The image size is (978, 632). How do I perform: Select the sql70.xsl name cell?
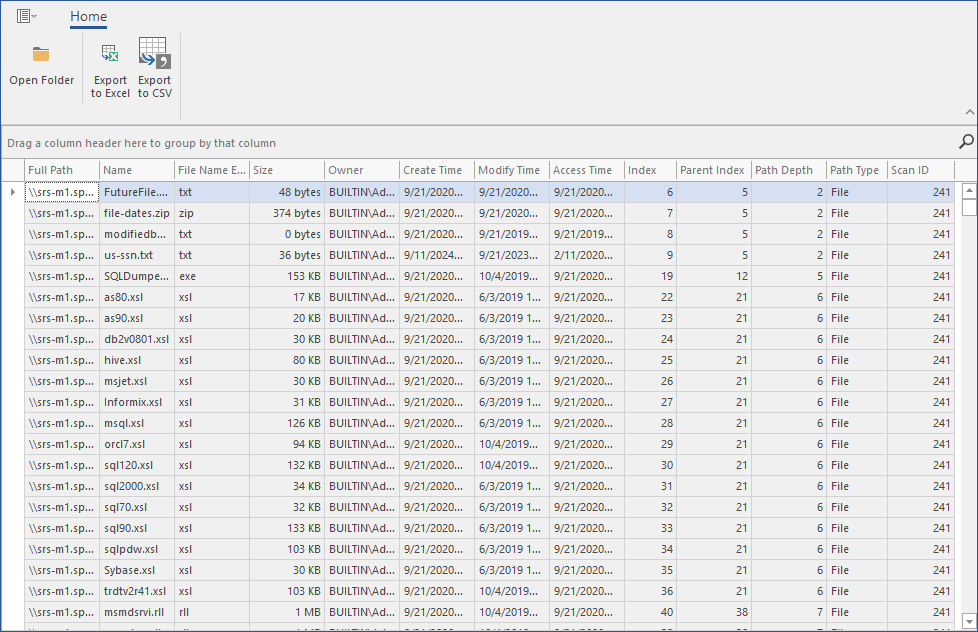click(x=137, y=507)
